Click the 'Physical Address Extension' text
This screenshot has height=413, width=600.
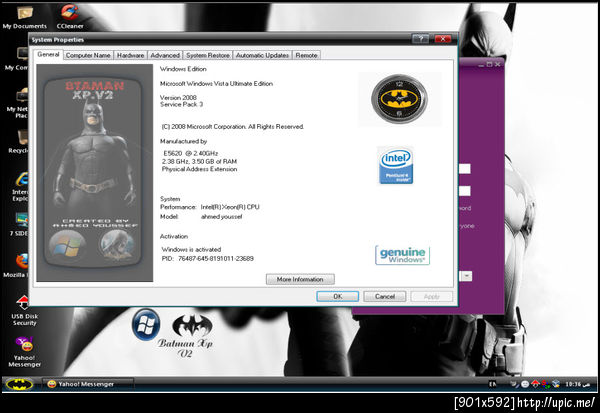[199, 169]
